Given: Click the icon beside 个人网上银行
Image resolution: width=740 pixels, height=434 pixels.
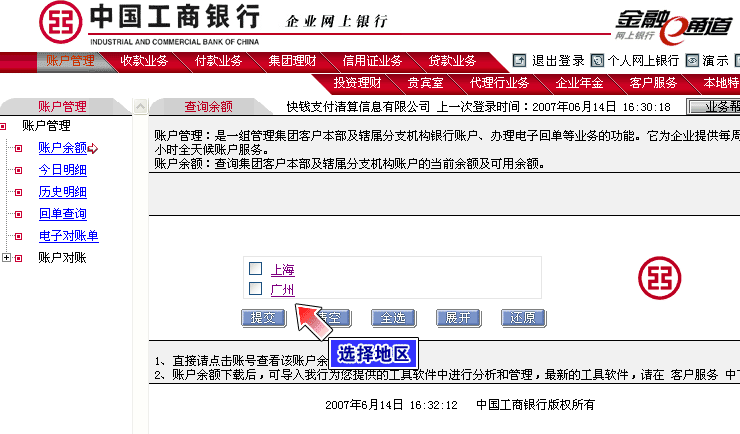Looking at the screenshot, I should (597, 61).
